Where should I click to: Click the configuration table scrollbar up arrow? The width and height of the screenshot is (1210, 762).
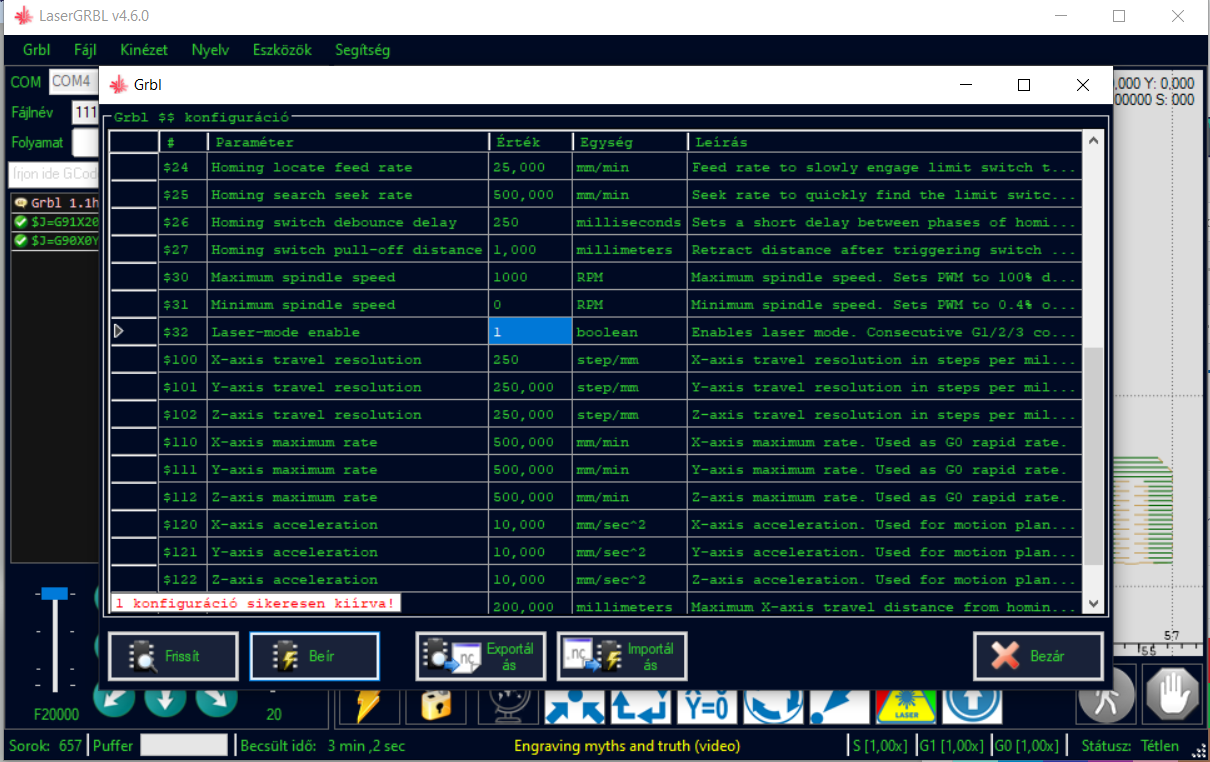[x=1093, y=142]
